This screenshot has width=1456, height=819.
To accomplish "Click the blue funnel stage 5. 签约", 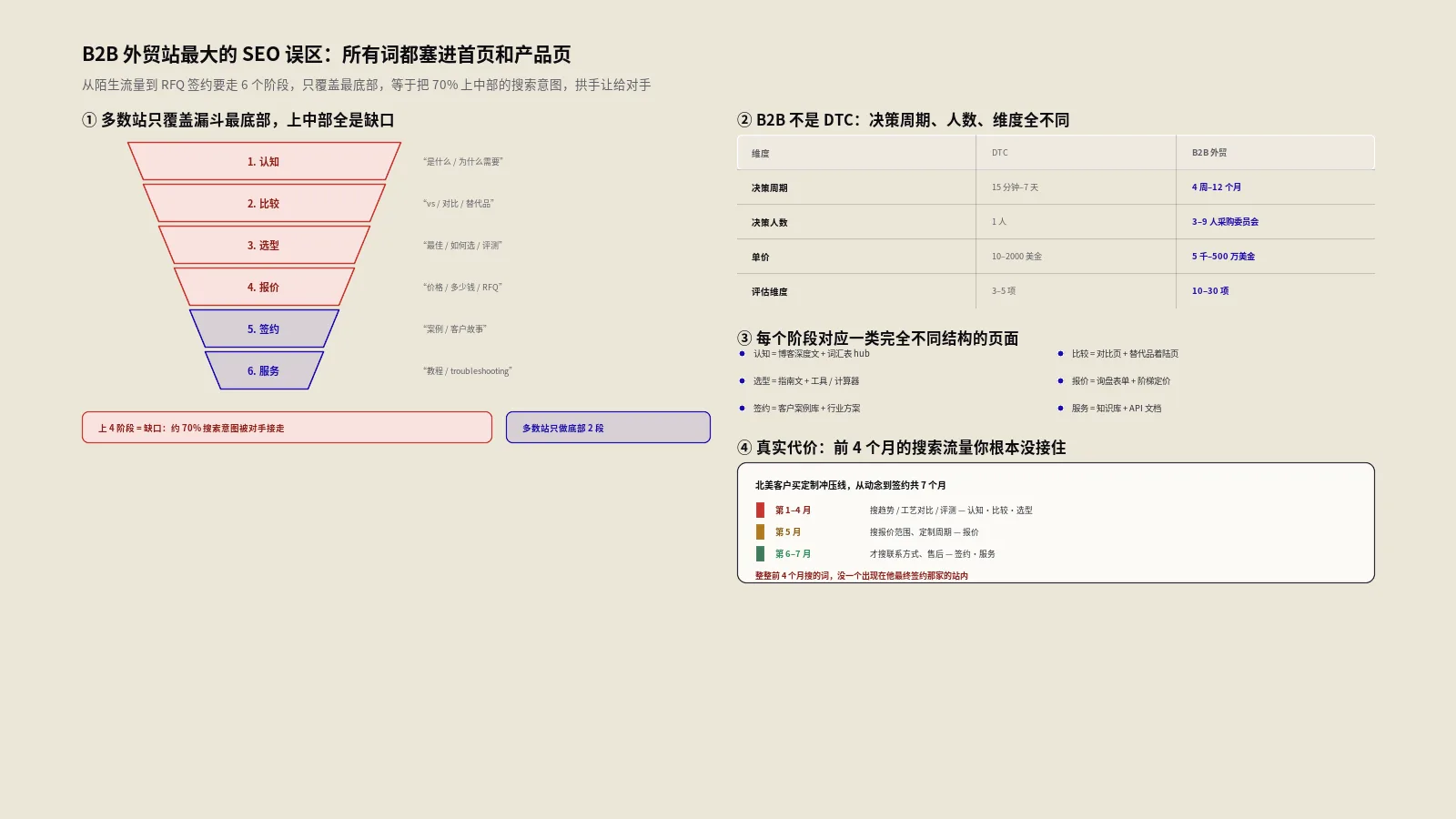I will (x=264, y=329).
